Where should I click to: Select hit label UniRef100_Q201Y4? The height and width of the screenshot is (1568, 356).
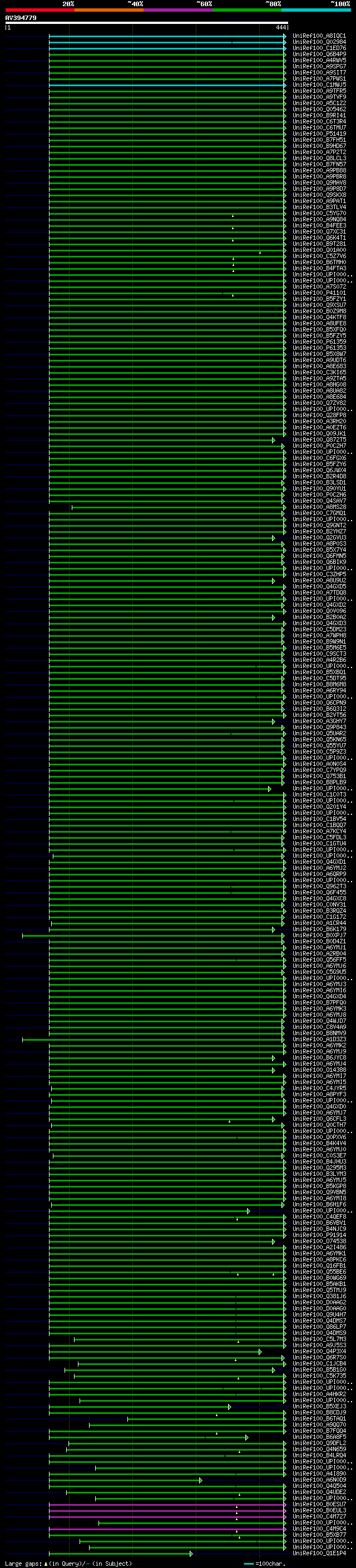click(x=319, y=807)
